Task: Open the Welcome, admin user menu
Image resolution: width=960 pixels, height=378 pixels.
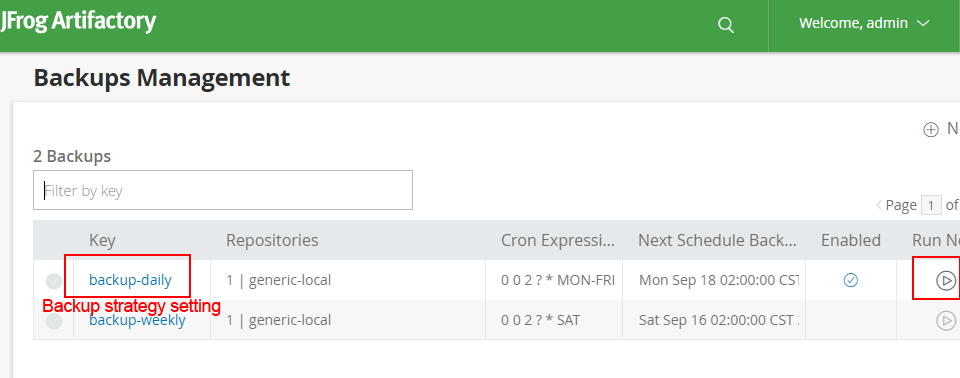Action: pyautogui.click(x=864, y=23)
